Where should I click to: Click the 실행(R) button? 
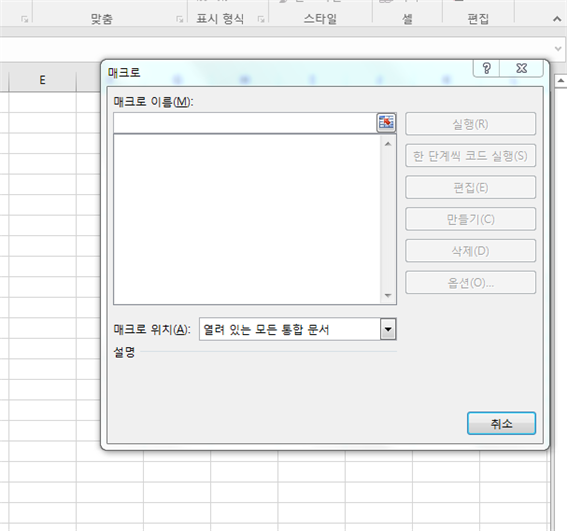(470, 124)
